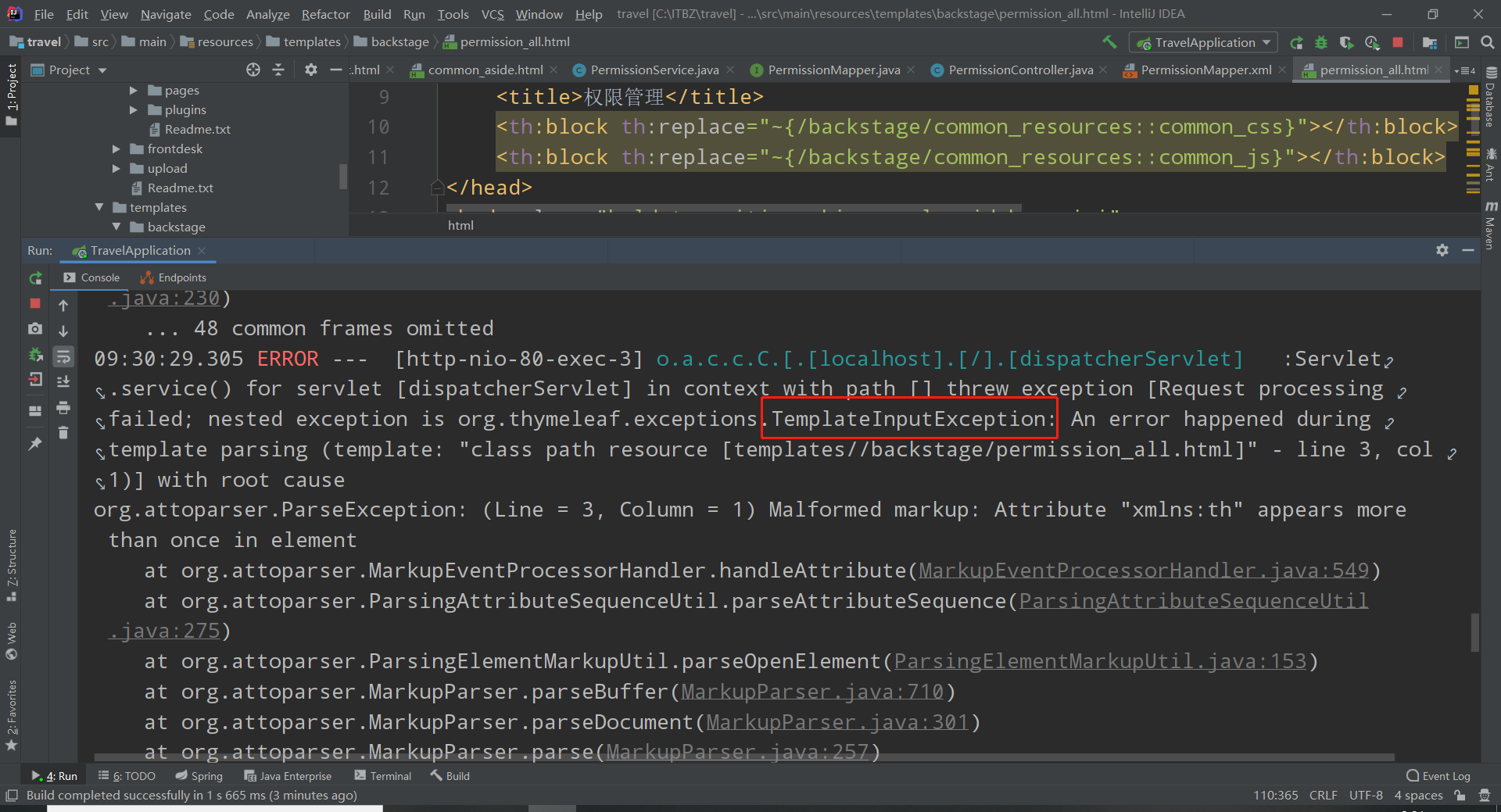The image size is (1501, 812).
Task: Click the console vertical scrollbar thumb
Action: coord(1474,632)
